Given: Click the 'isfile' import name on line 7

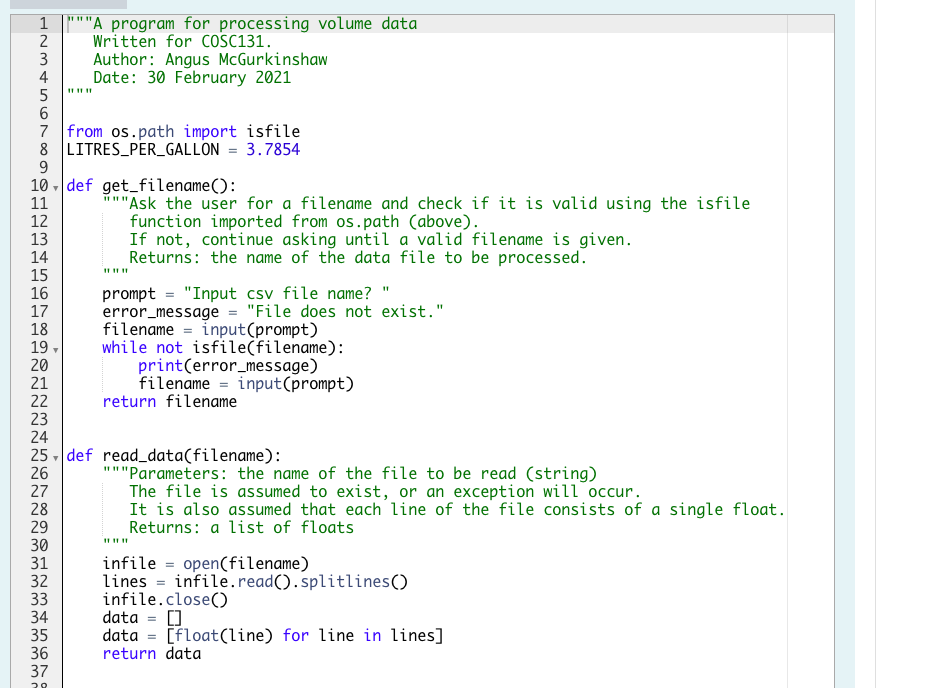Looking at the screenshot, I should [x=273, y=132].
